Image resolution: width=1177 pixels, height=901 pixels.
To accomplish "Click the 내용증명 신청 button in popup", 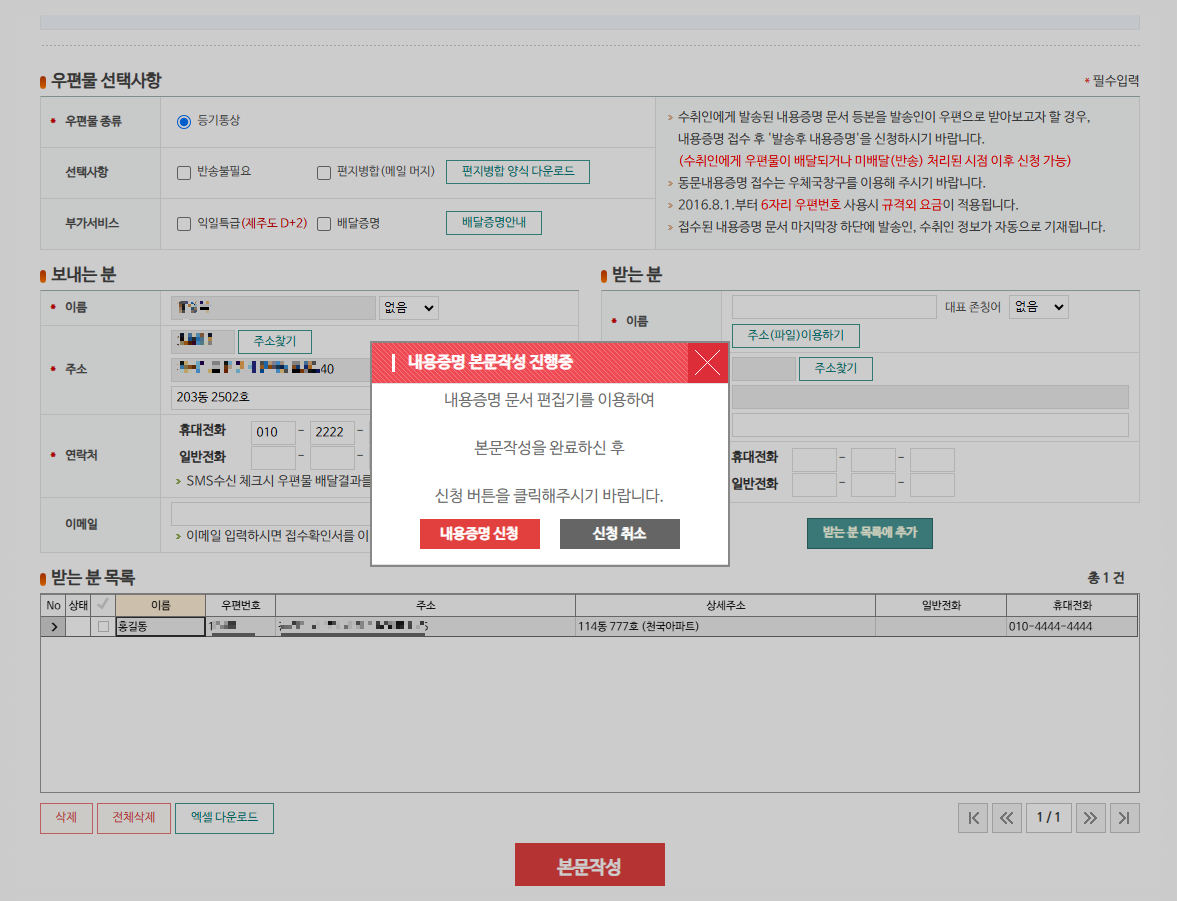I will [x=479, y=533].
